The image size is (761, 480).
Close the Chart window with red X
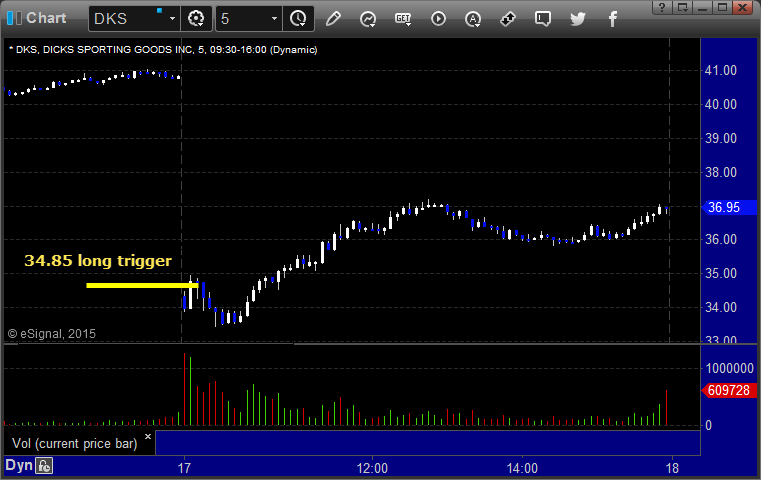743,7
